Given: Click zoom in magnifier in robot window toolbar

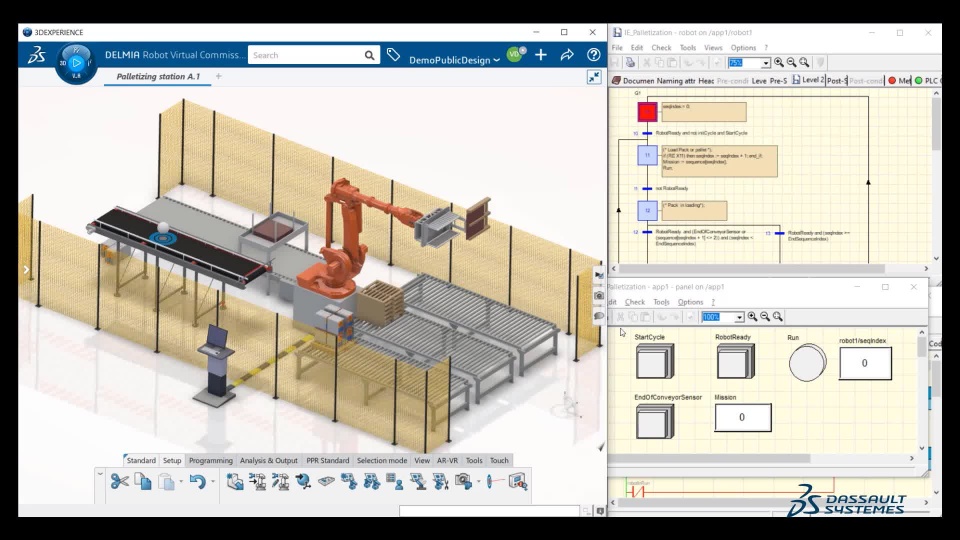Looking at the screenshot, I should click(779, 62).
